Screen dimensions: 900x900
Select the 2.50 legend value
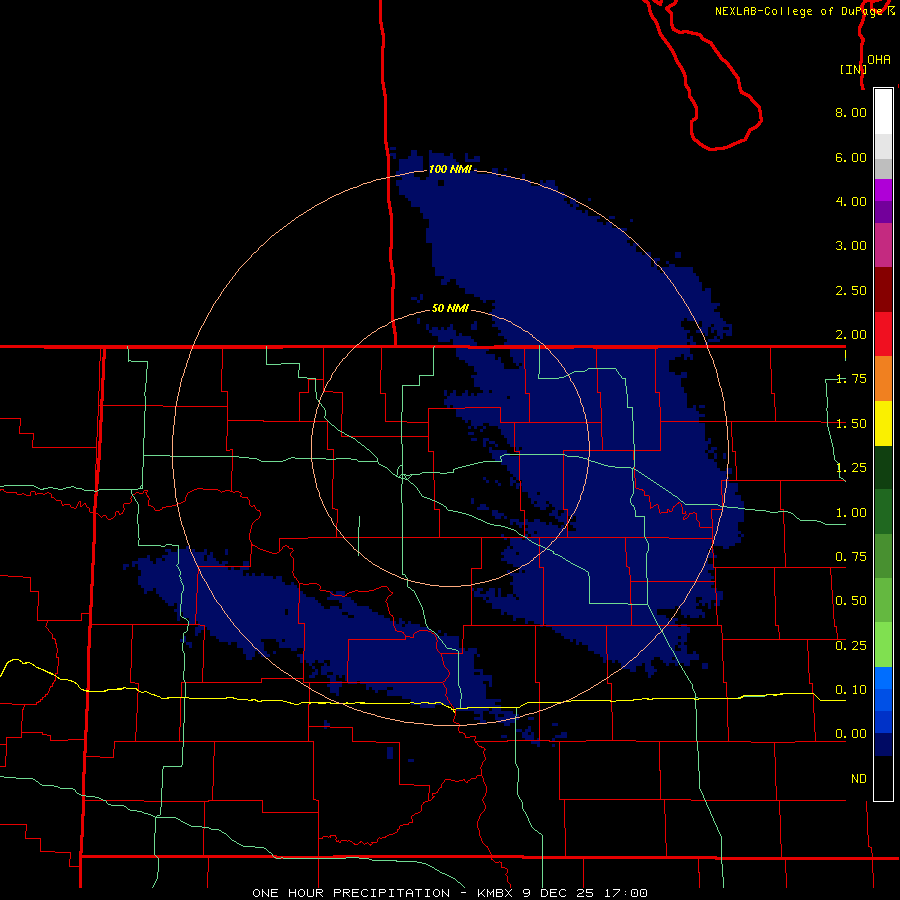pos(851,290)
